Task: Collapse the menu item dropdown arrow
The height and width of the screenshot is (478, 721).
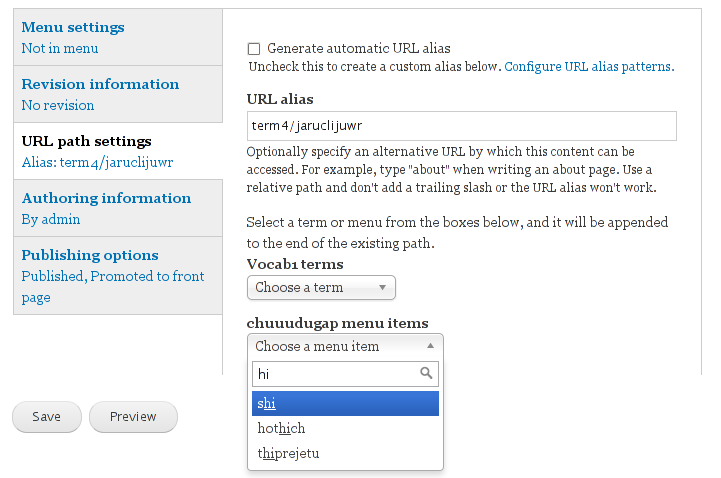Action: click(x=430, y=346)
